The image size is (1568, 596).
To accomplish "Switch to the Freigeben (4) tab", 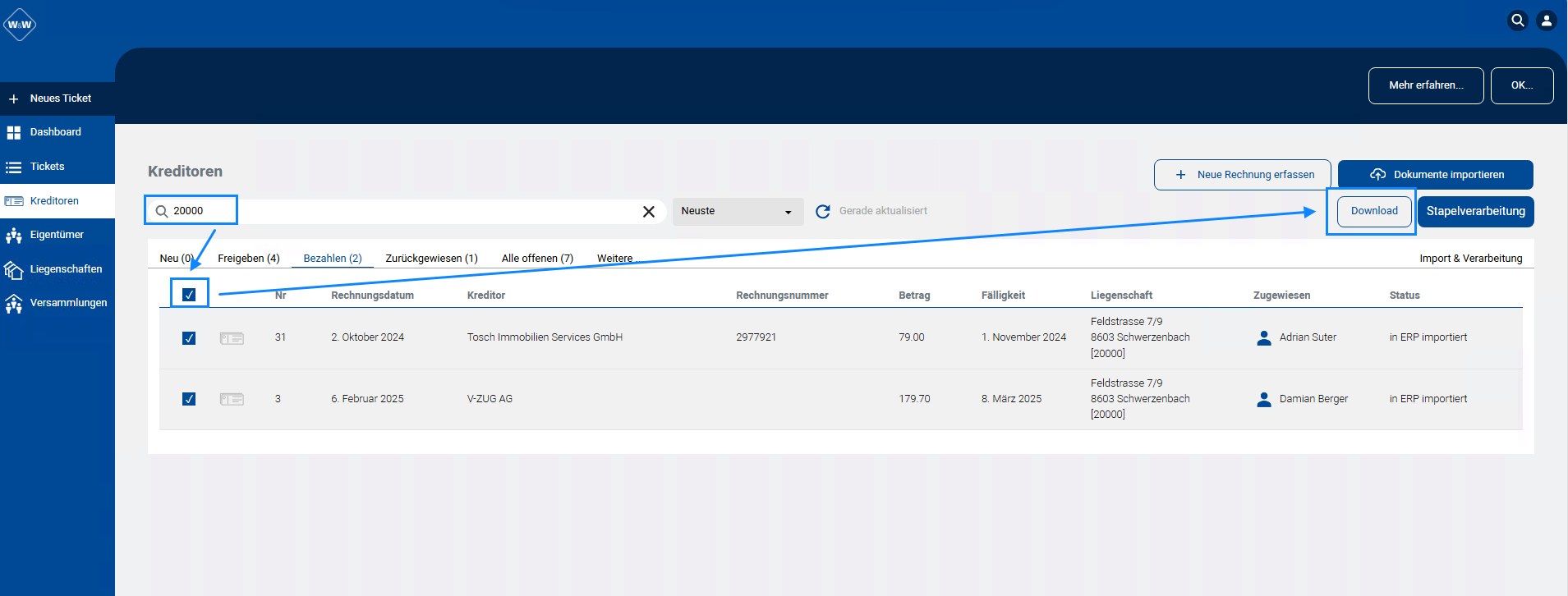I will pyautogui.click(x=249, y=259).
